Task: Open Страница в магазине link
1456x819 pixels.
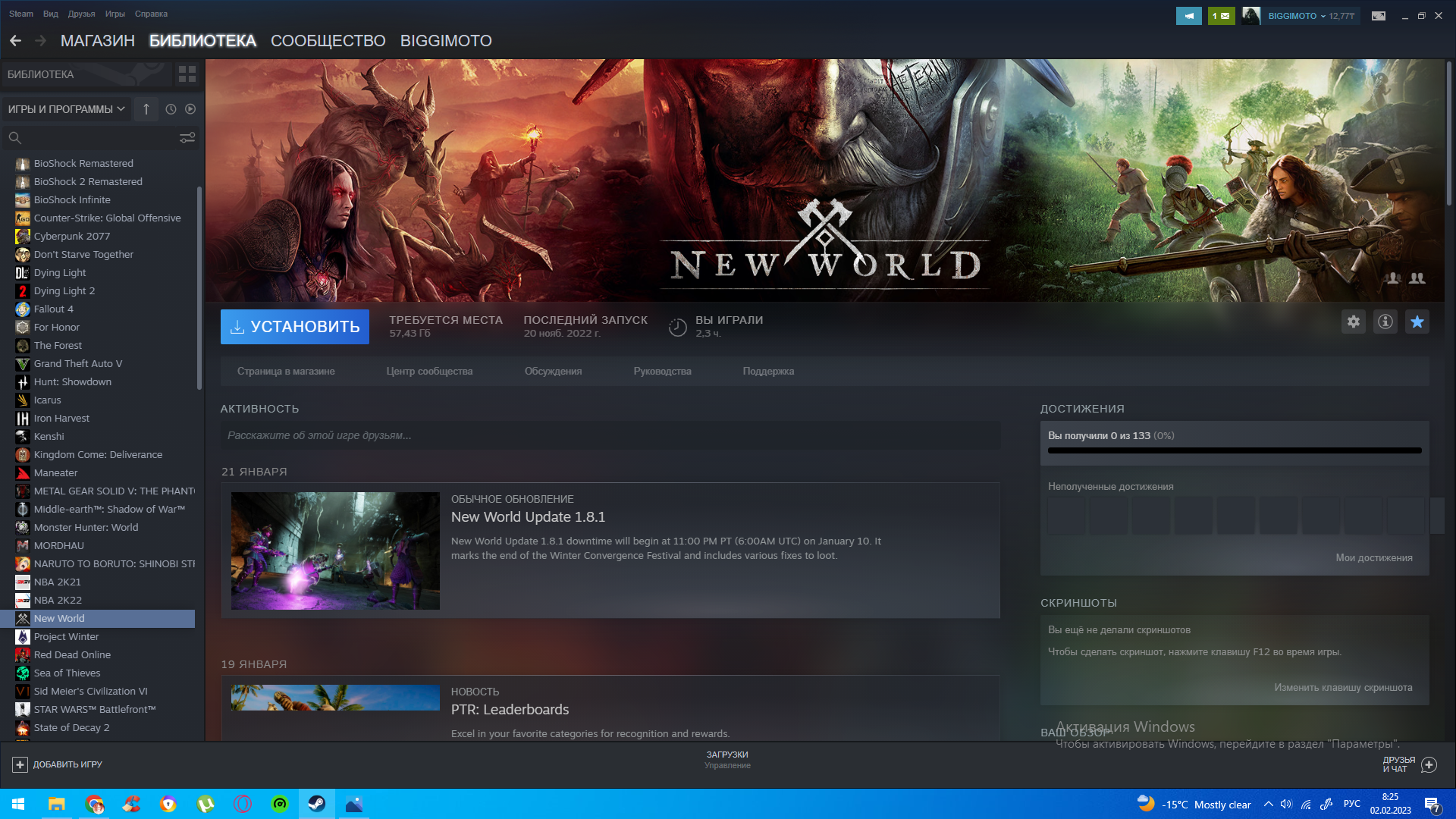Action: point(286,372)
